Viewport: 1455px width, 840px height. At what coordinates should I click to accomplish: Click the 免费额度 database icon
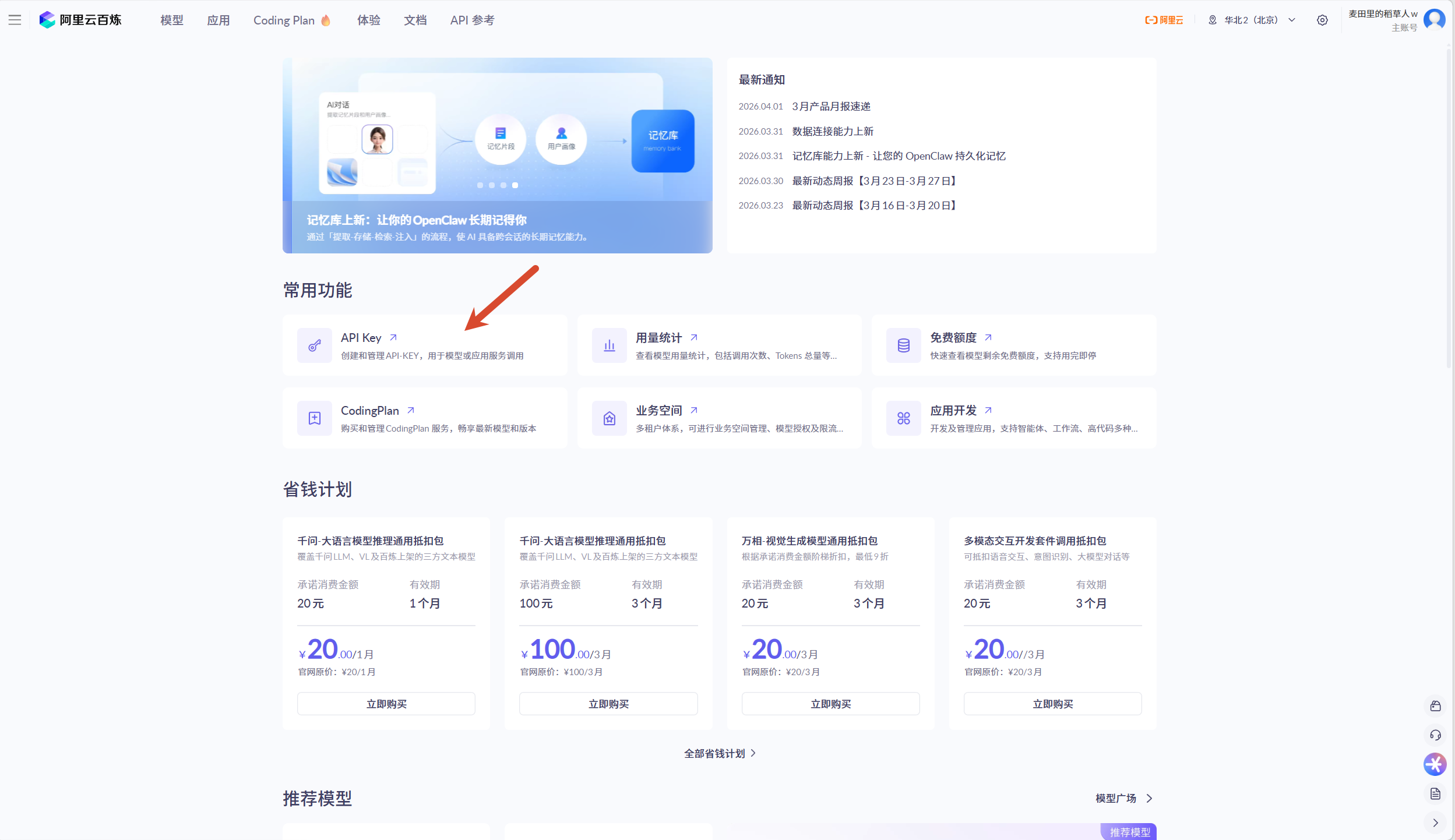pyautogui.click(x=903, y=346)
